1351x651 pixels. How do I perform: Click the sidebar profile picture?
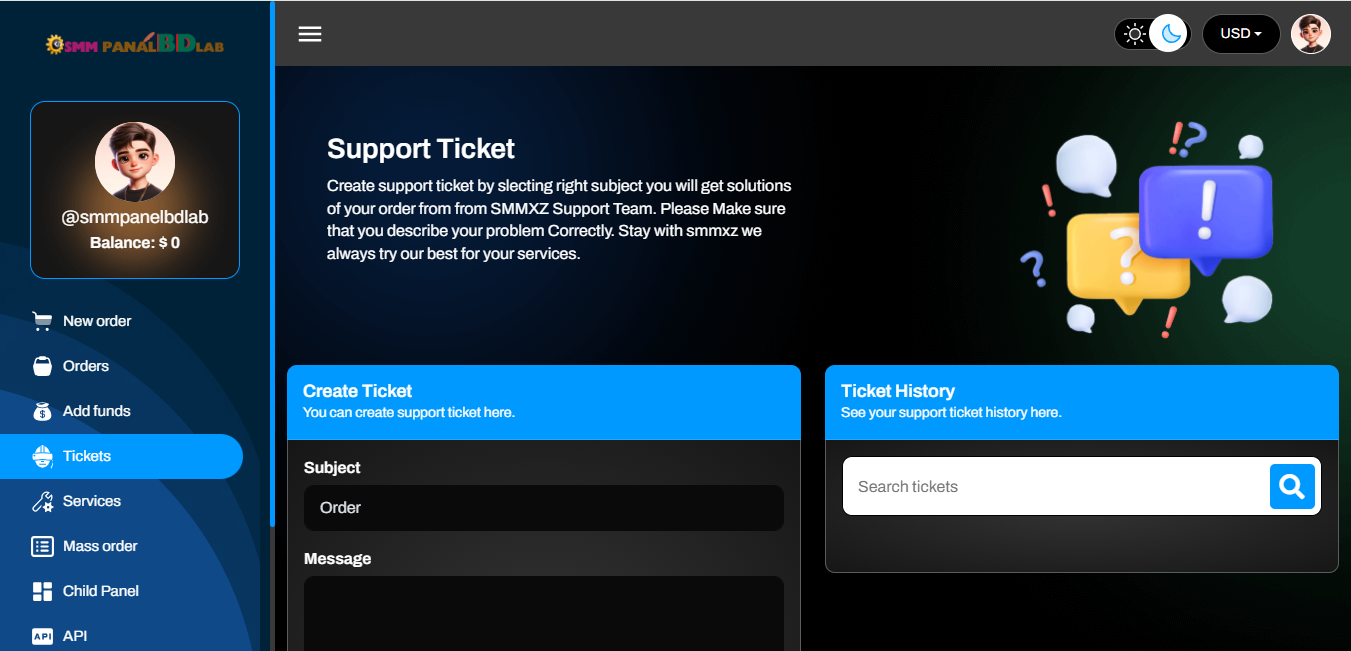(135, 162)
